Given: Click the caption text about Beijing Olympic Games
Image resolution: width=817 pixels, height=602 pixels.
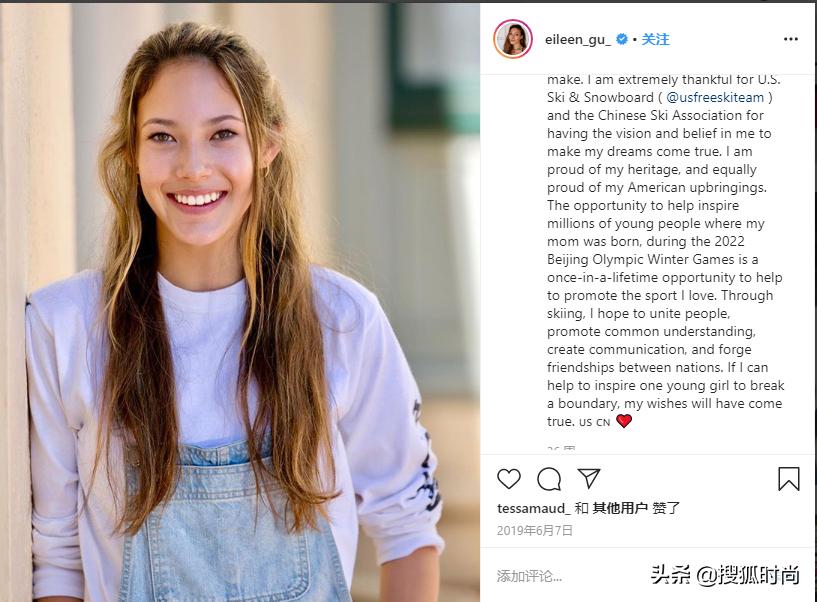Looking at the screenshot, I should point(665,250).
